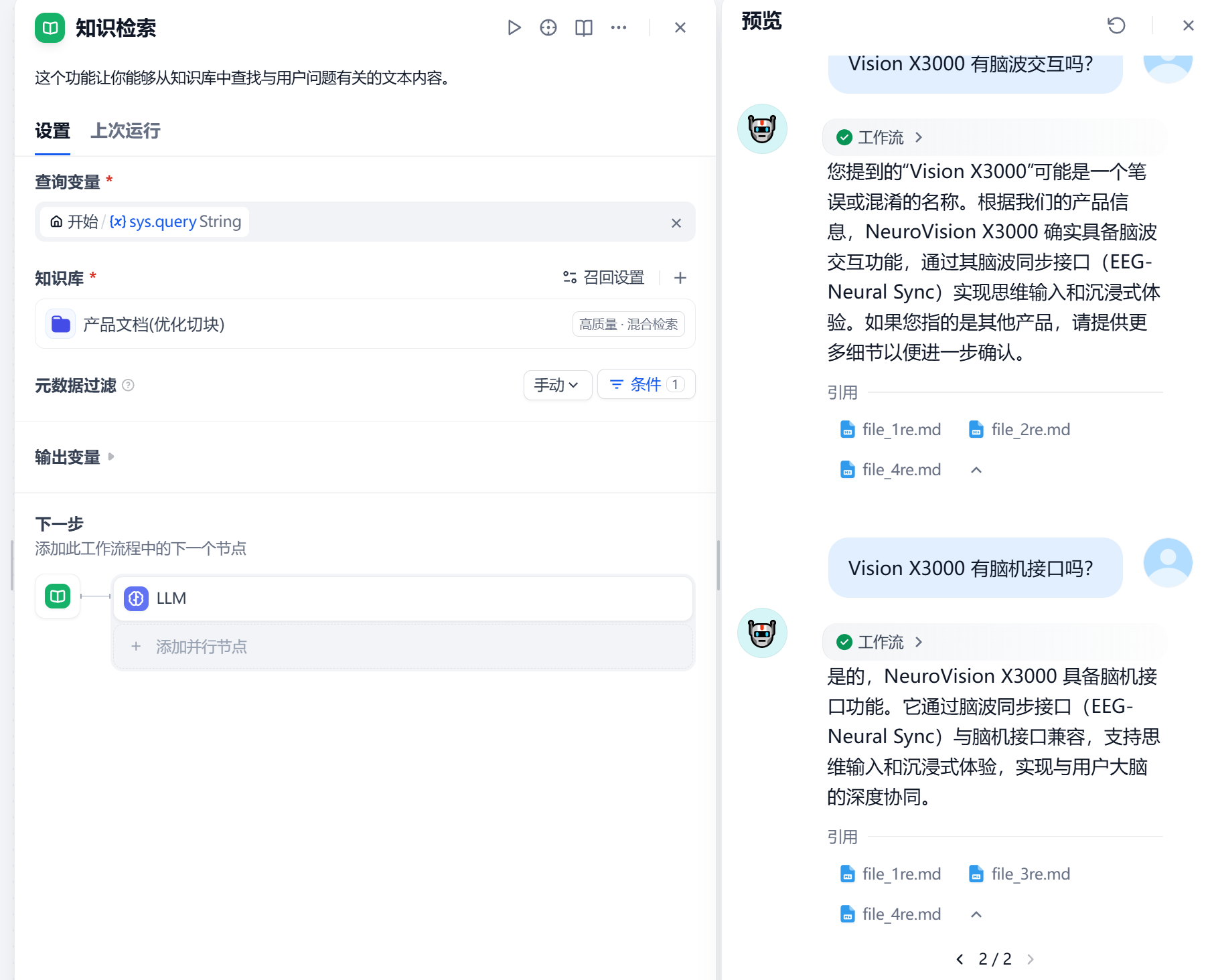Collapse citations under the second answer
Viewport: 1208px width, 980px height.
click(x=976, y=914)
